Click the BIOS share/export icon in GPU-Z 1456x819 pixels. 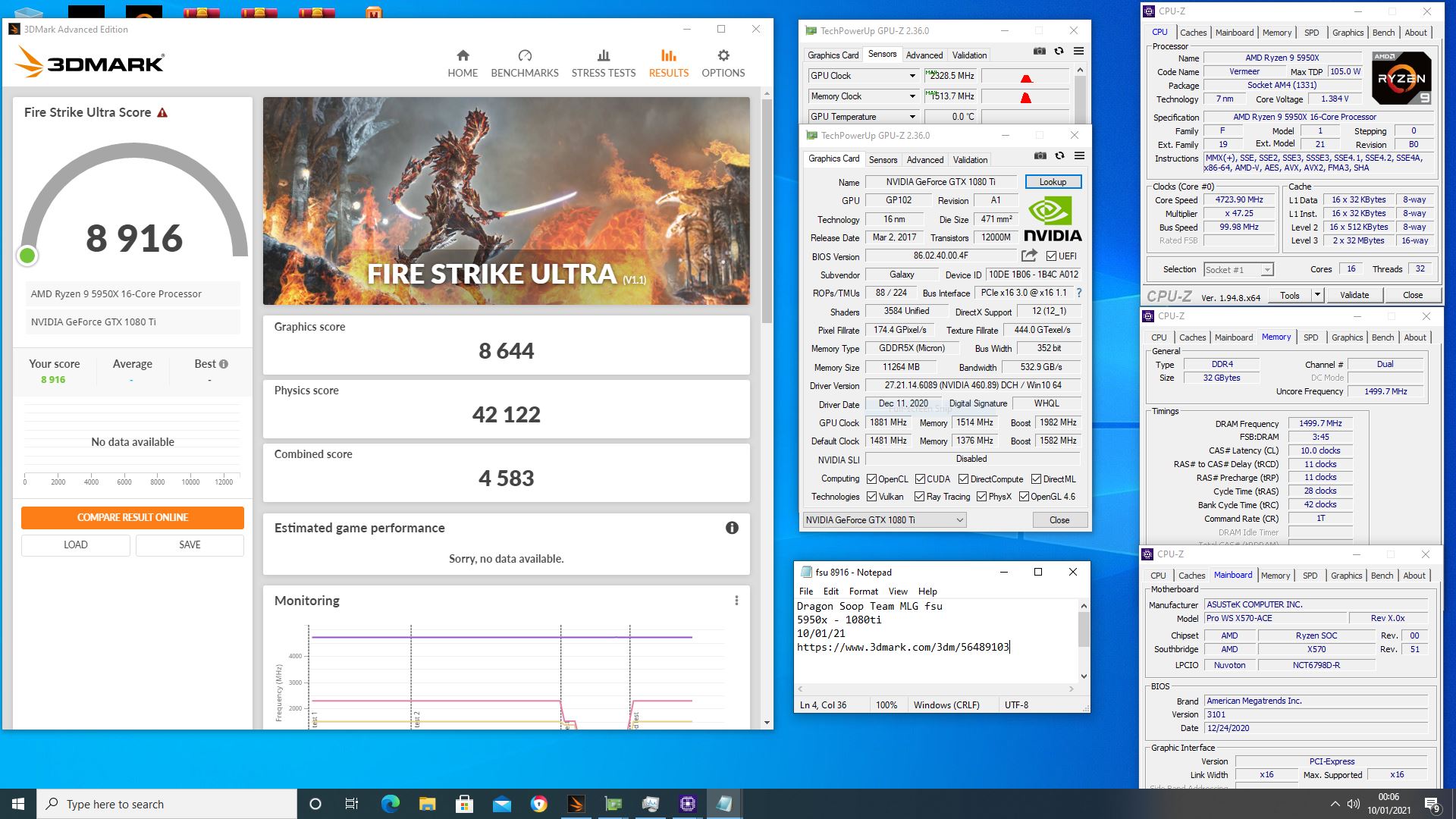pos(1029,256)
